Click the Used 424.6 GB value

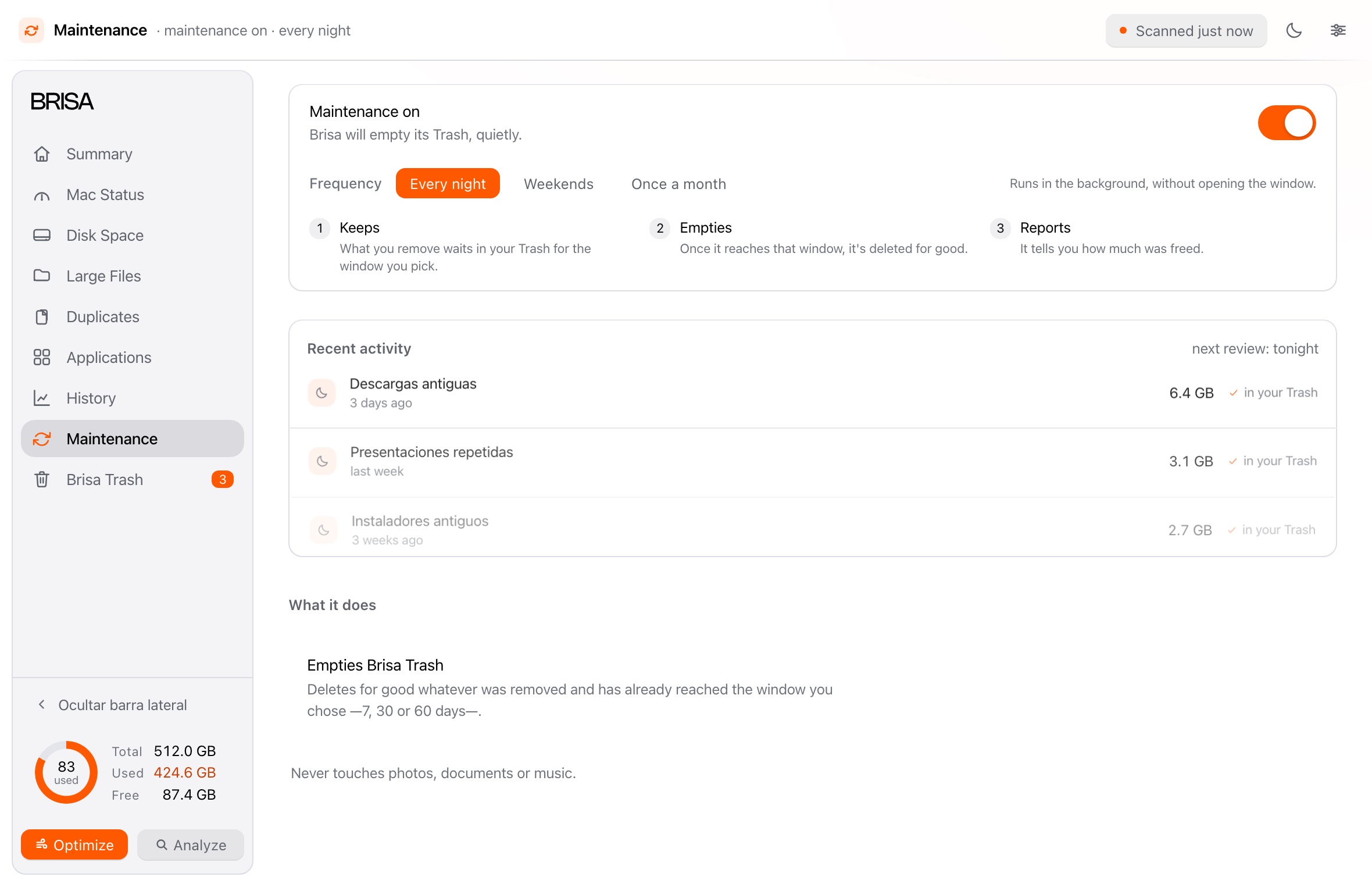pyautogui.click(x=185, y=772)
